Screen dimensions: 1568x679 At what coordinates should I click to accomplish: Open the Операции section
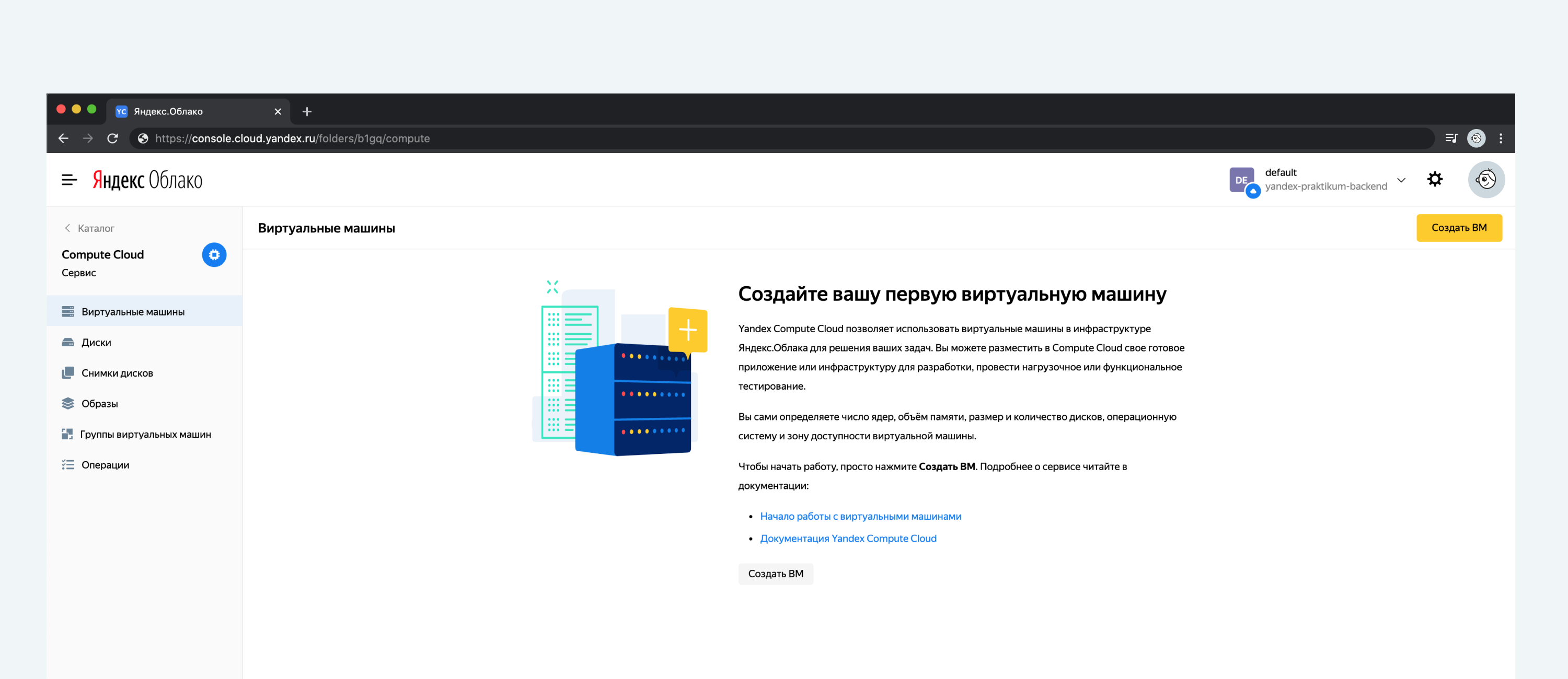(144, 465)
